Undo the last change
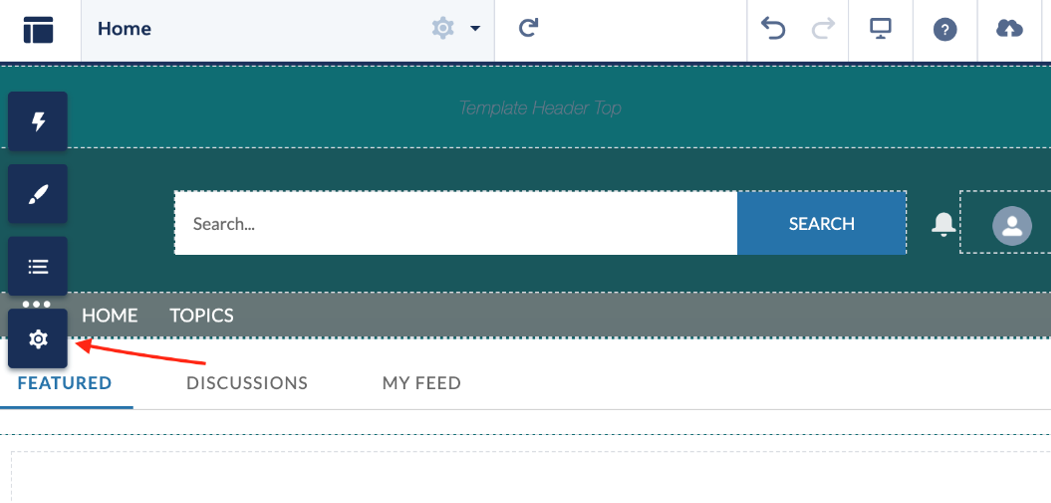The height and width of the screenshot is (503, 1051). (x=773, y=29)
